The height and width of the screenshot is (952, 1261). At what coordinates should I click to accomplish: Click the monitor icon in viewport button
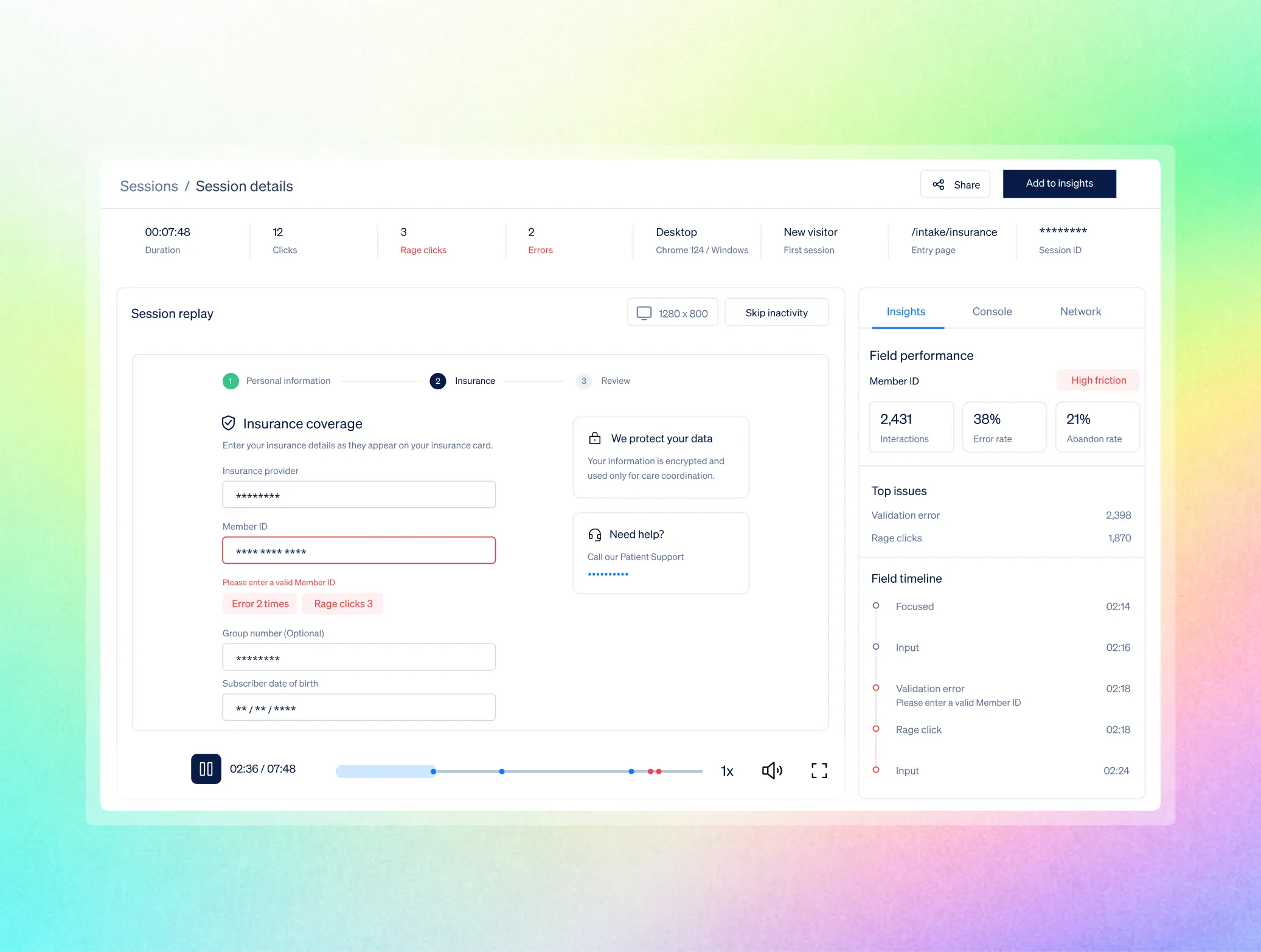pos(644,313)
